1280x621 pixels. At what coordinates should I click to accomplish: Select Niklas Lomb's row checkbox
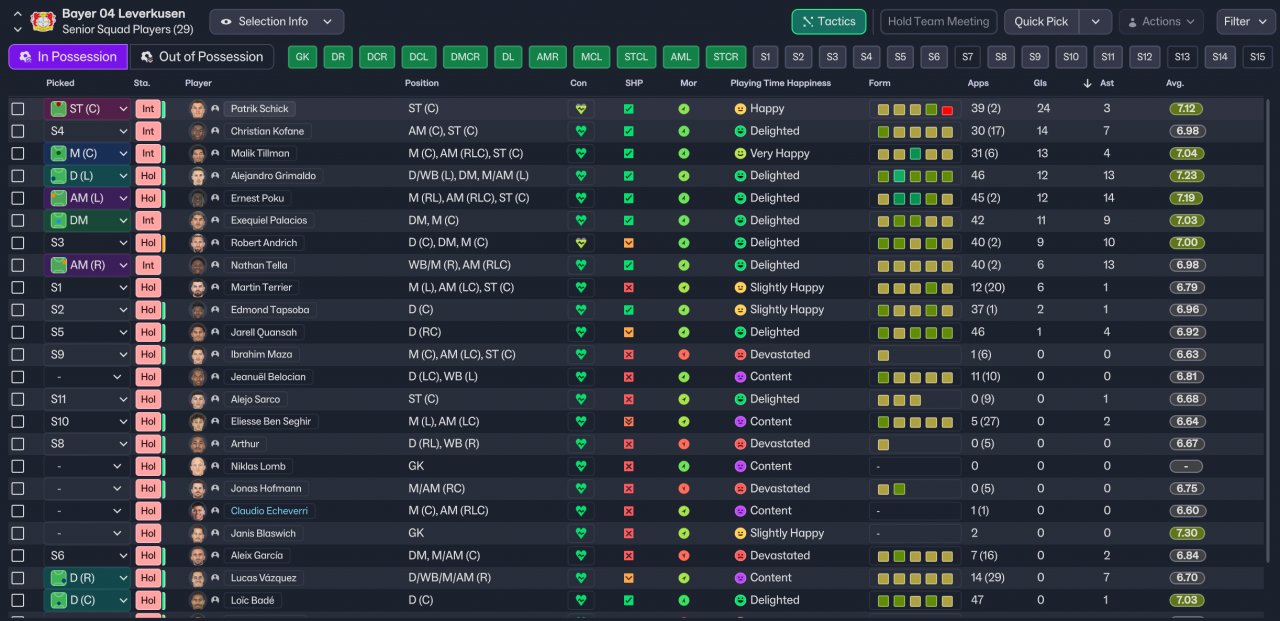pyautogui.click(x=18, y=466)
